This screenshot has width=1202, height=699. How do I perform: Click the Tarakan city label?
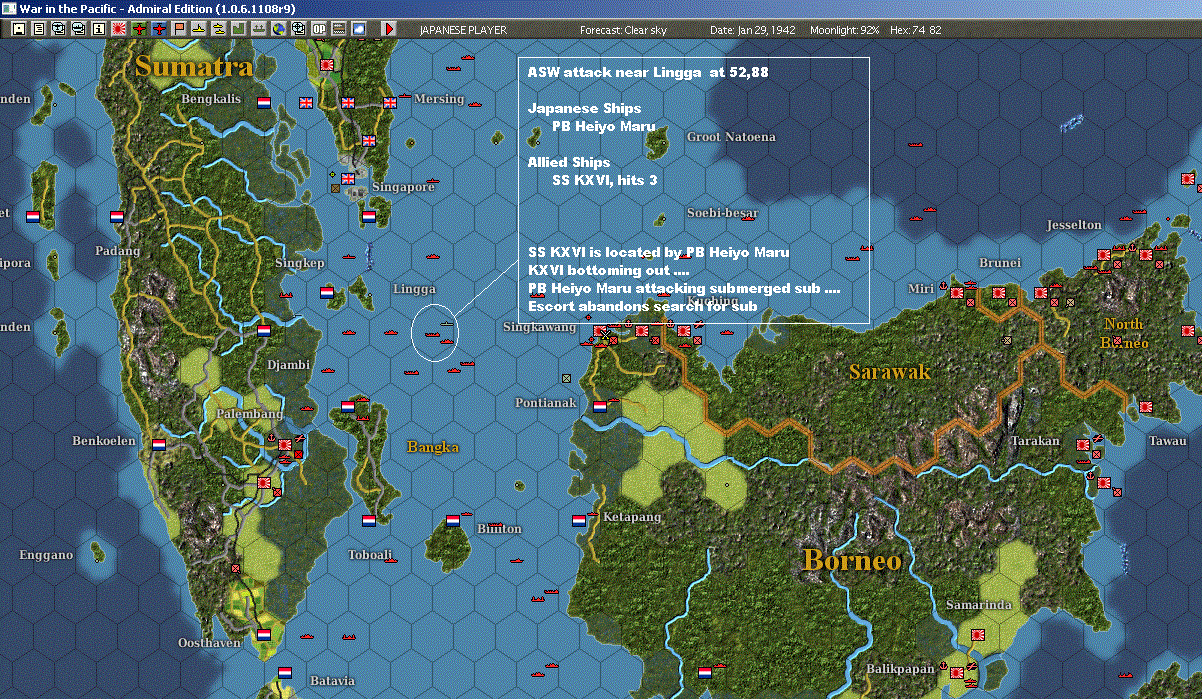[1034, 440]
